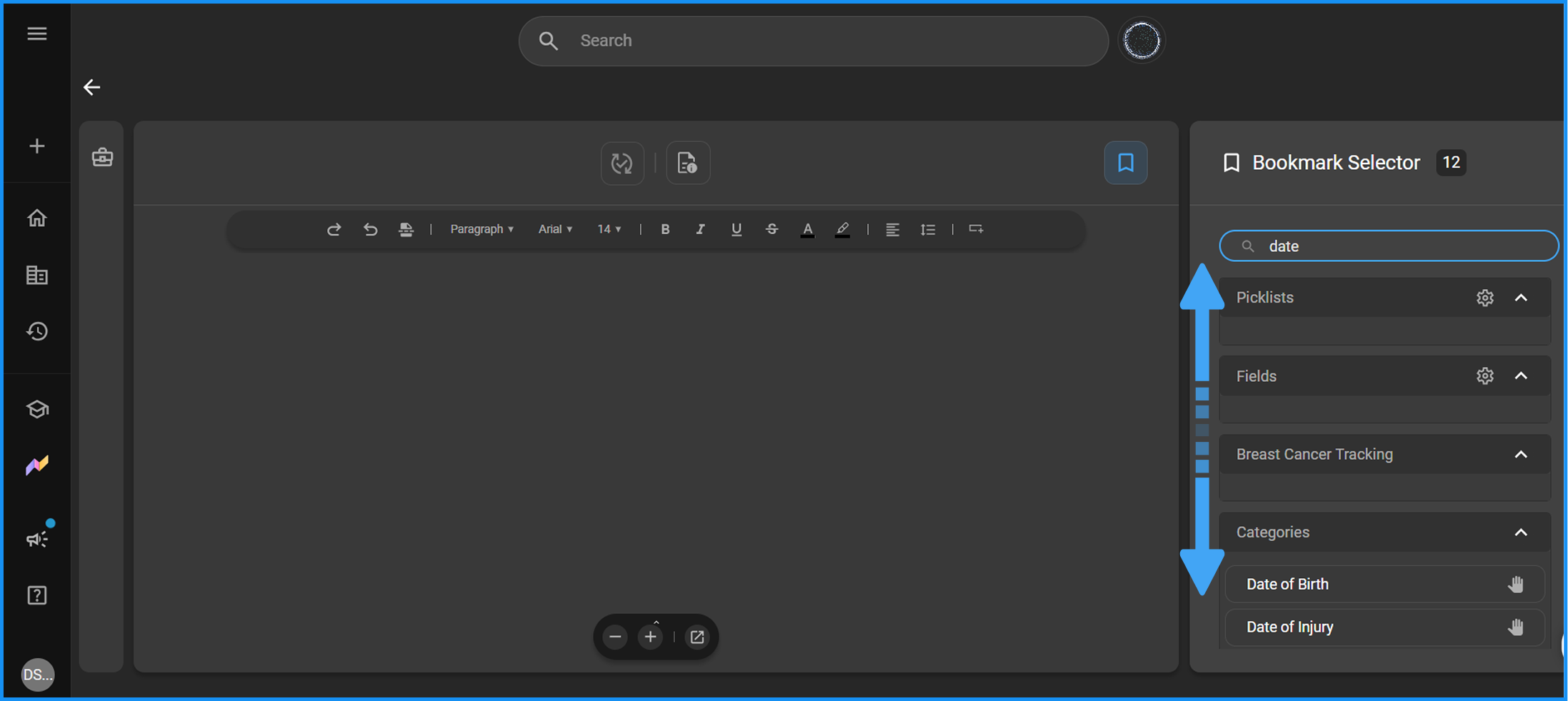Open the graduation cap learning icon

(37, 409)
